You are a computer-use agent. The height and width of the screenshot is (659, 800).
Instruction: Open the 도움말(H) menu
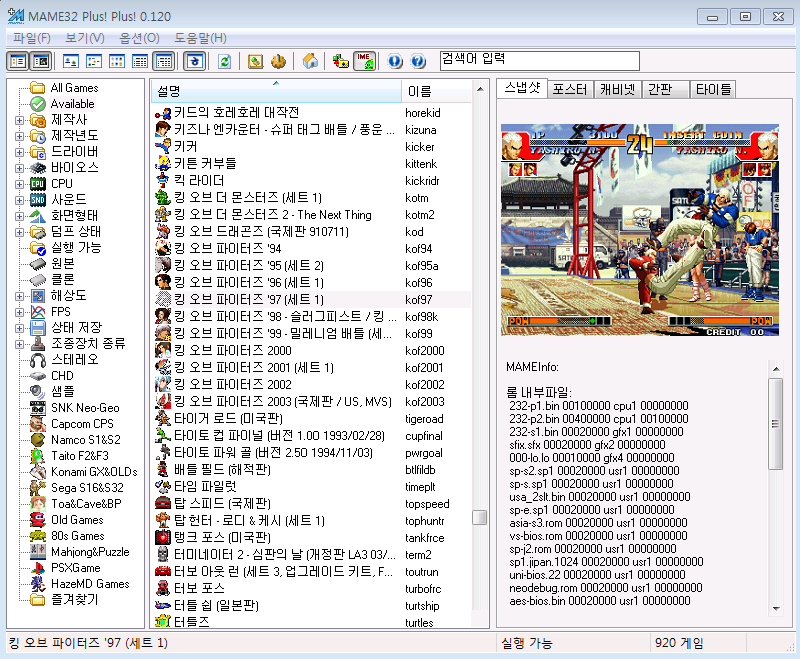(x=200, y=38)
